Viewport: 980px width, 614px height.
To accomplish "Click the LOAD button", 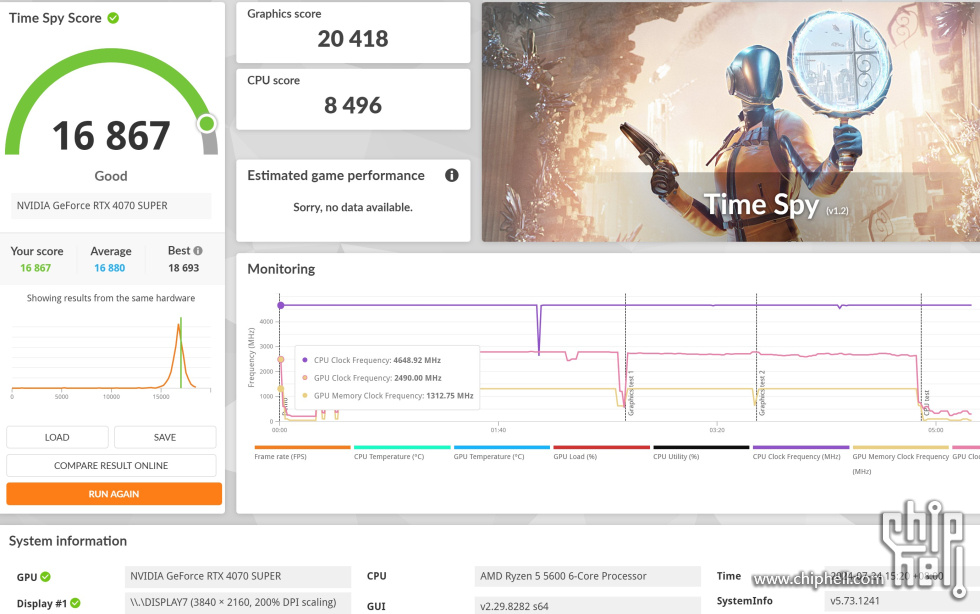I will (57, 437).
